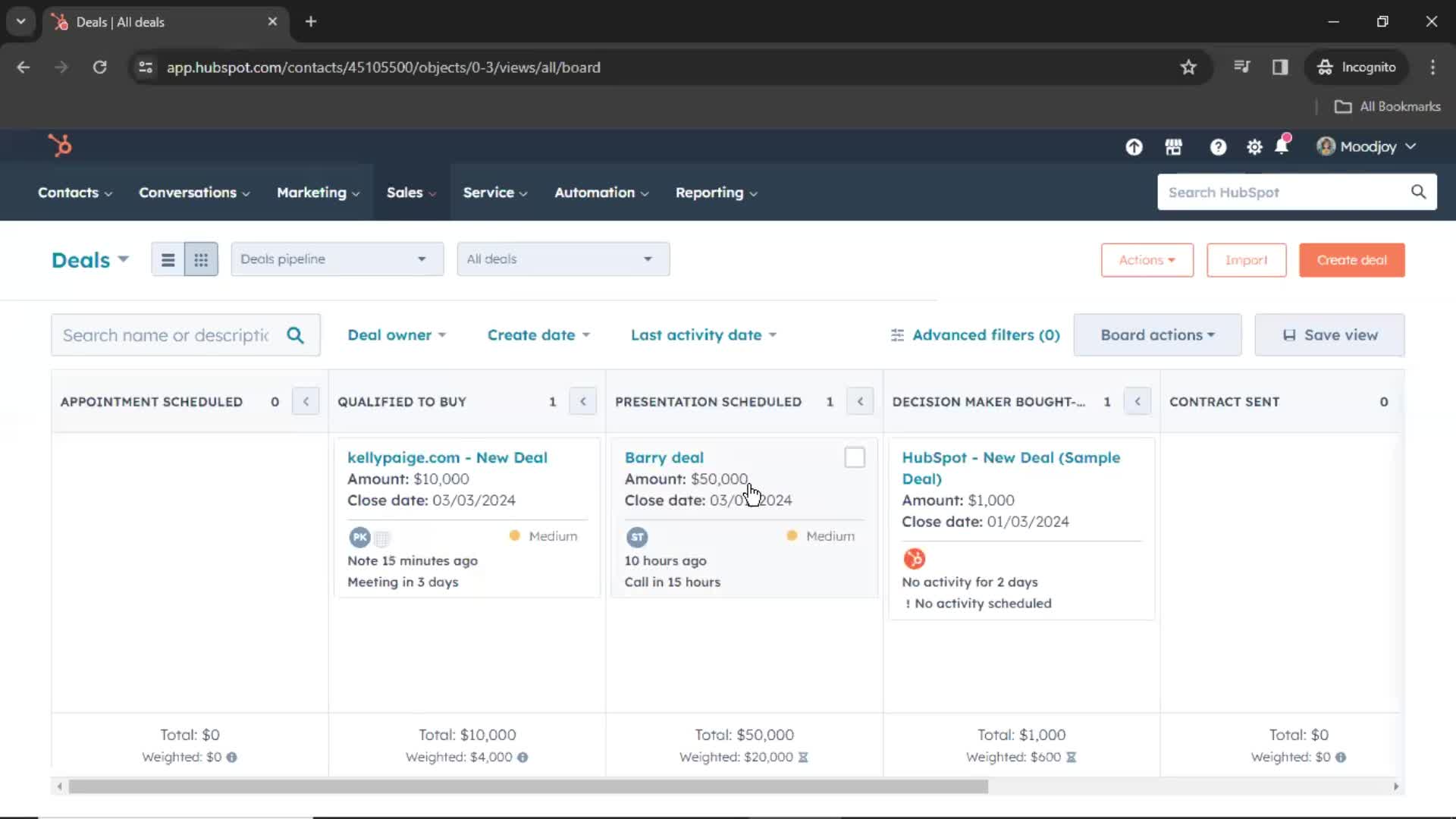Expand the Deals object switcher
The width and height of the screenshot is (1456, 819).
(x=90, y=260)
